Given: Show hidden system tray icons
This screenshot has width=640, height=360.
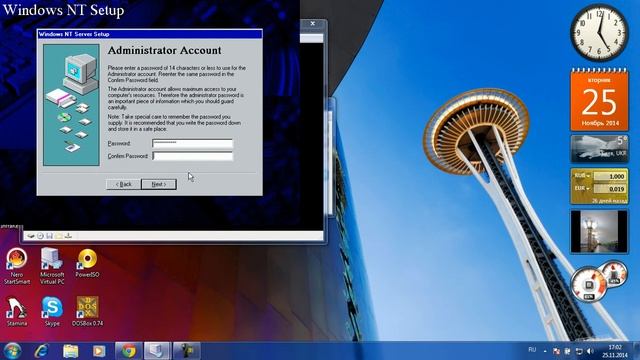Looking at the screenshot, I should click(545, 351).
